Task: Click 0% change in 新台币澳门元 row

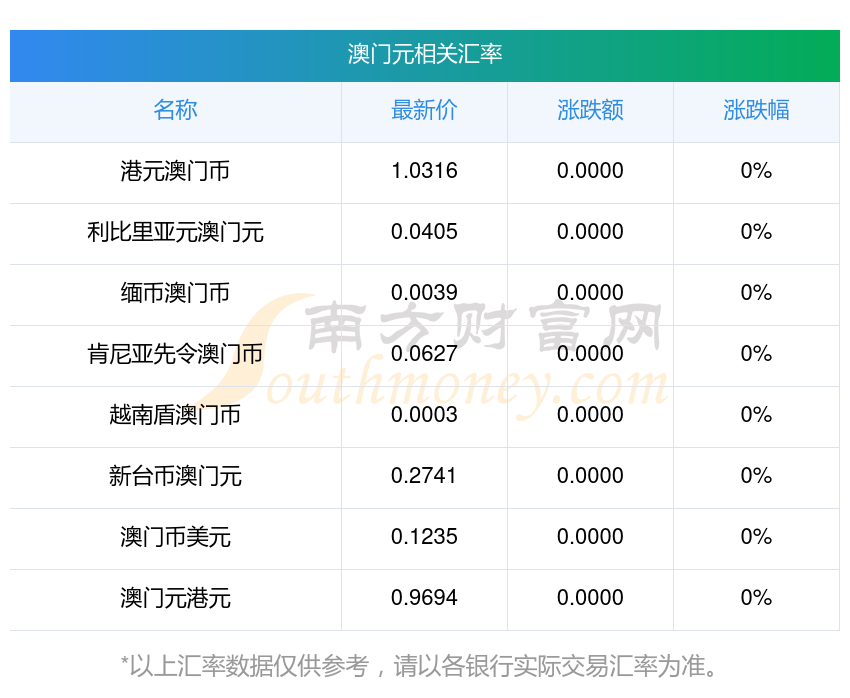Action: pyautogui.click(x=756, y=476)
